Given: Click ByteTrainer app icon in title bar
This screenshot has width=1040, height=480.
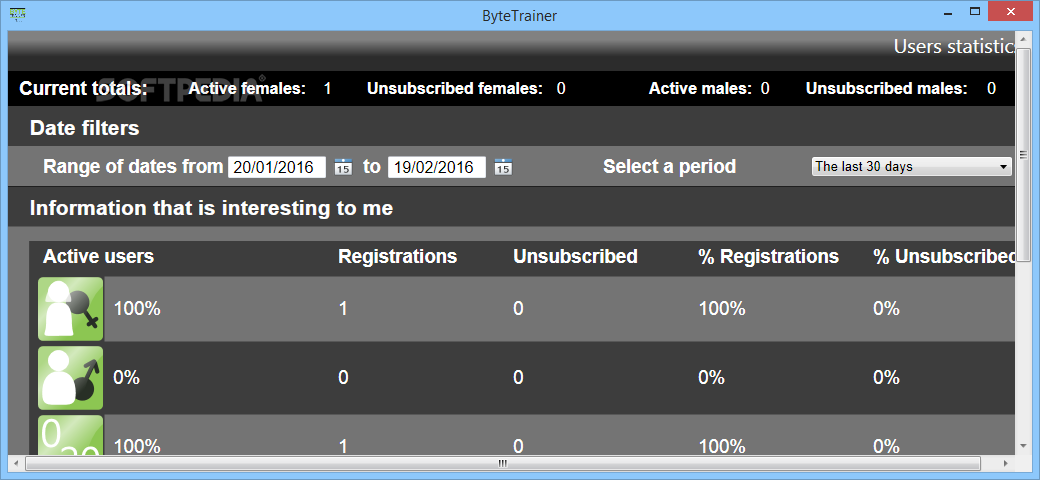Looking at the screenshot, I should click(18, 14).
